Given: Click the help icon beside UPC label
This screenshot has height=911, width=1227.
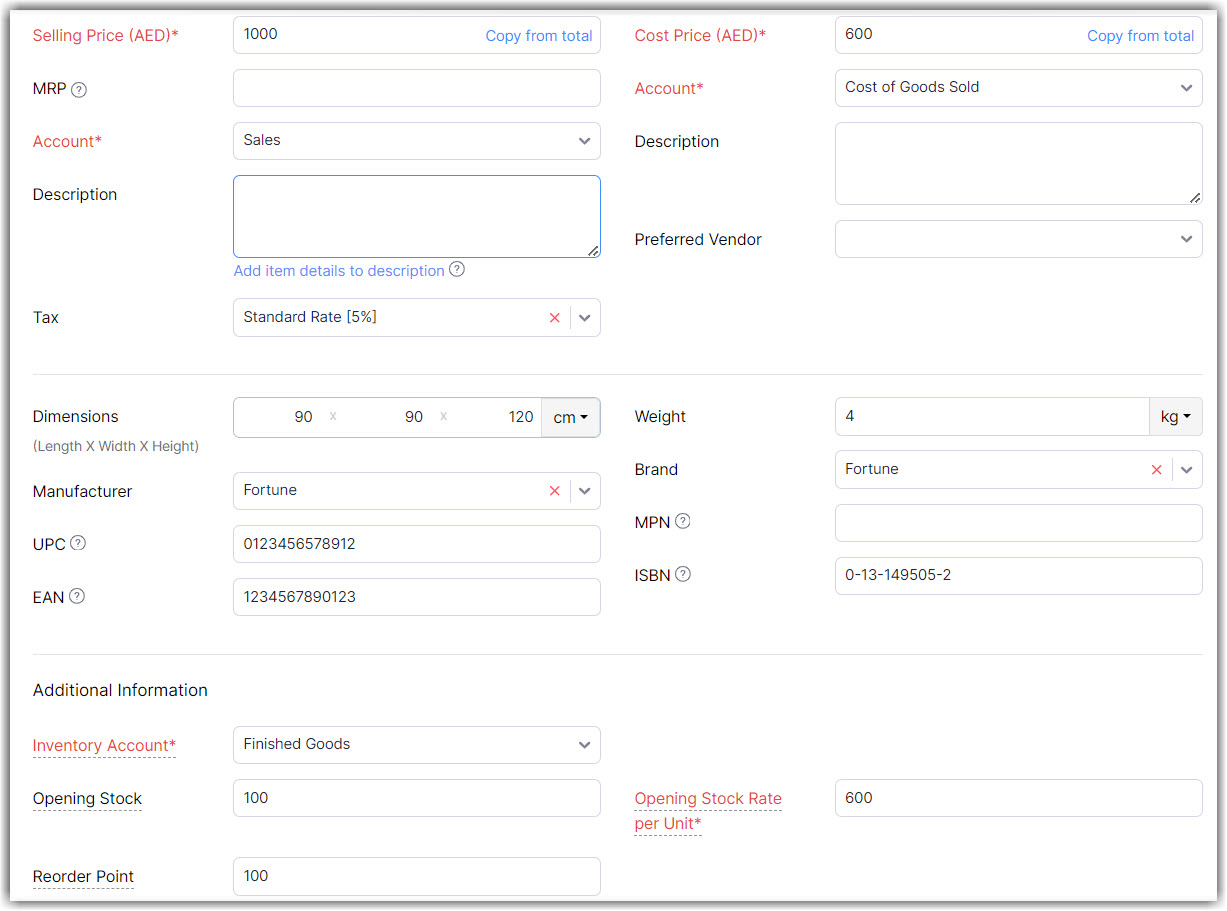Looking at the screenshot, I should pos(78,543).
